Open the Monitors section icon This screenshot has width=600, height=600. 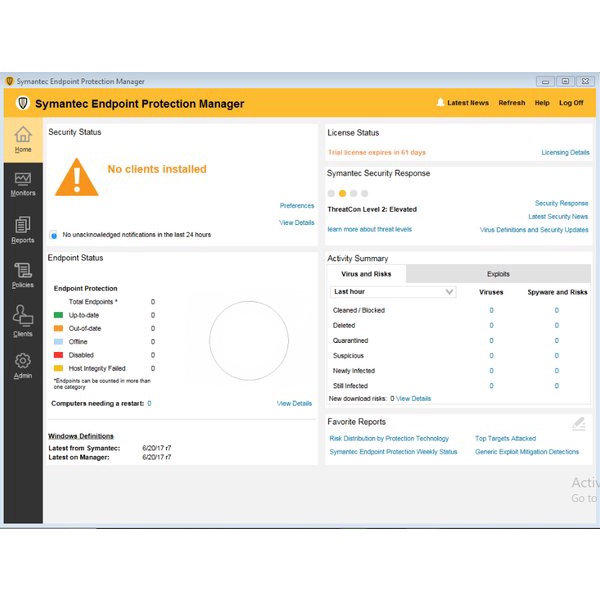point(23,179)
